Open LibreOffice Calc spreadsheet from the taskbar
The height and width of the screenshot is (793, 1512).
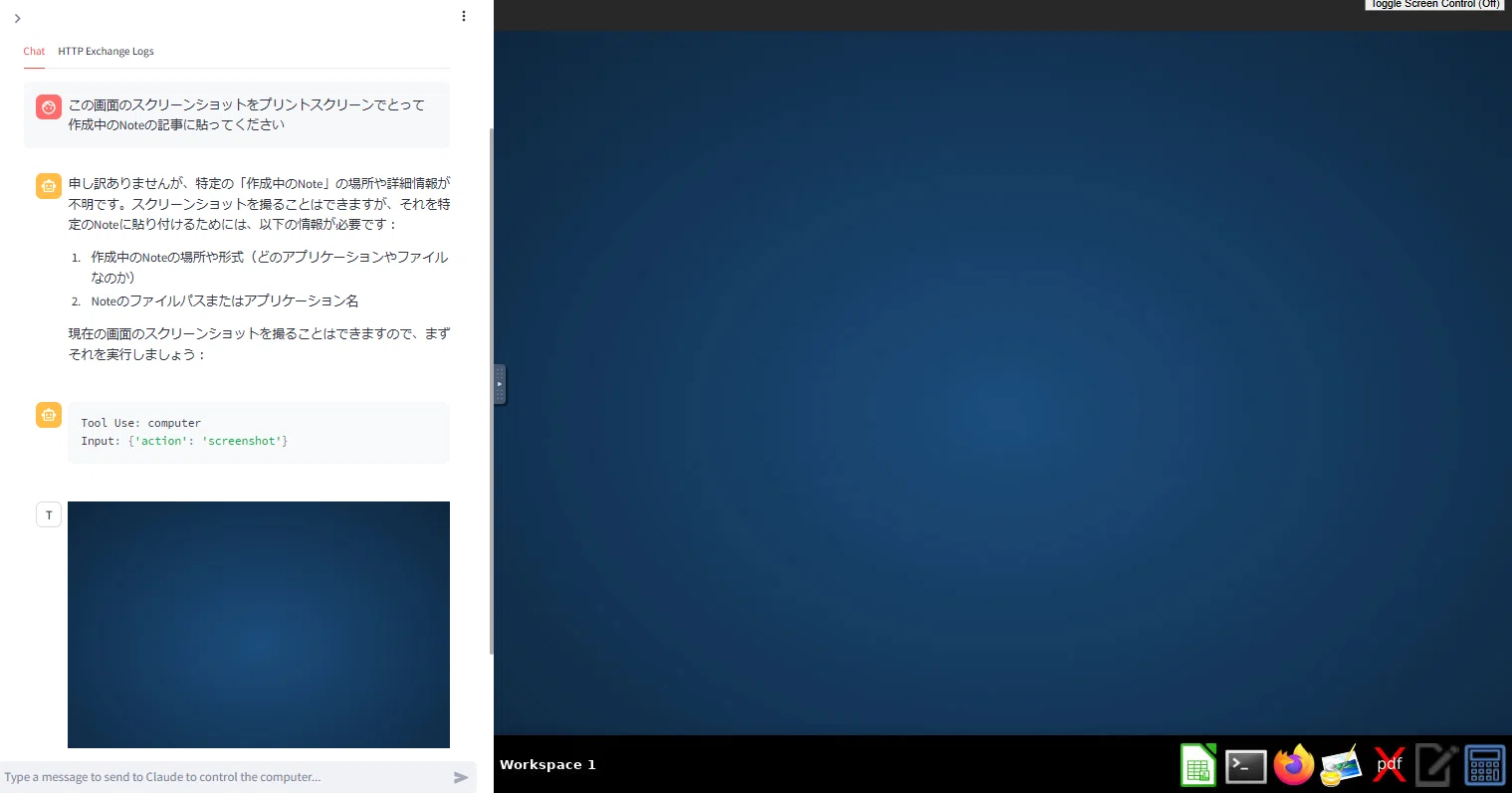click(1198, 765)
